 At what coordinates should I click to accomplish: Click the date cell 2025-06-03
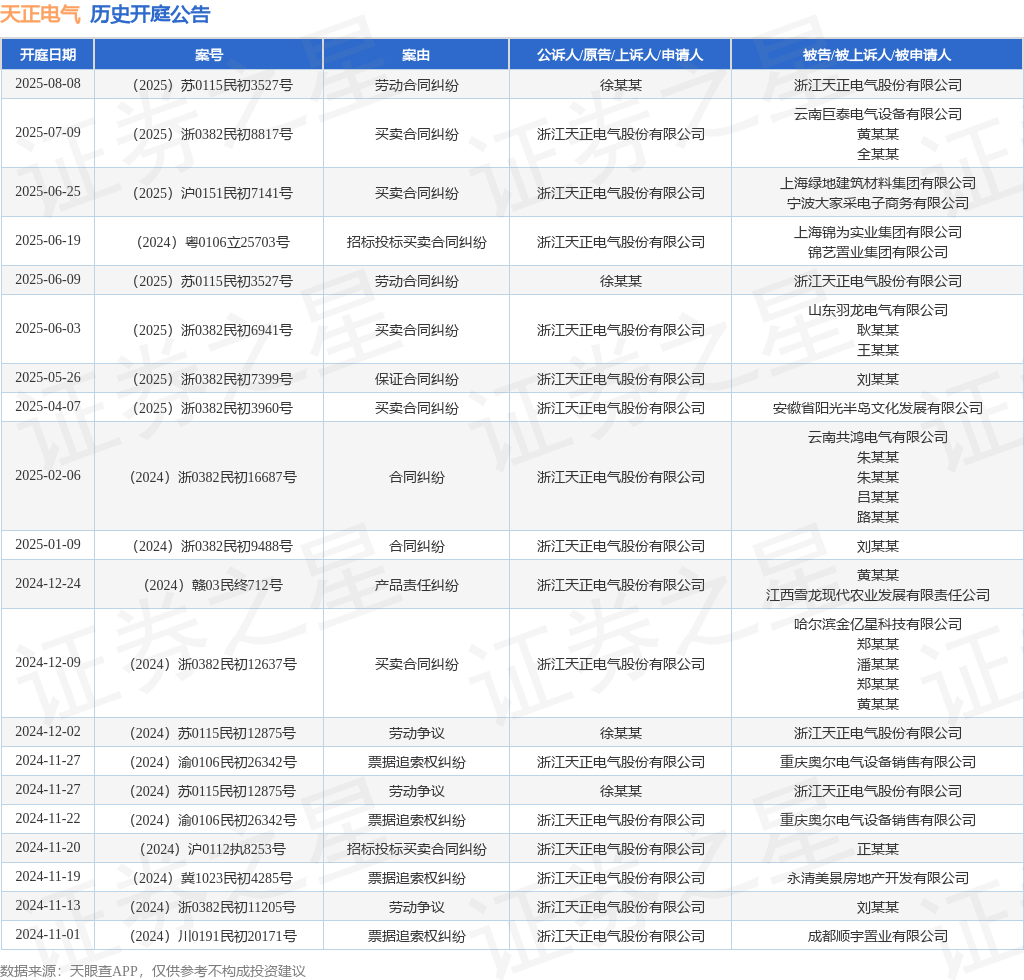tap(48, 328)
